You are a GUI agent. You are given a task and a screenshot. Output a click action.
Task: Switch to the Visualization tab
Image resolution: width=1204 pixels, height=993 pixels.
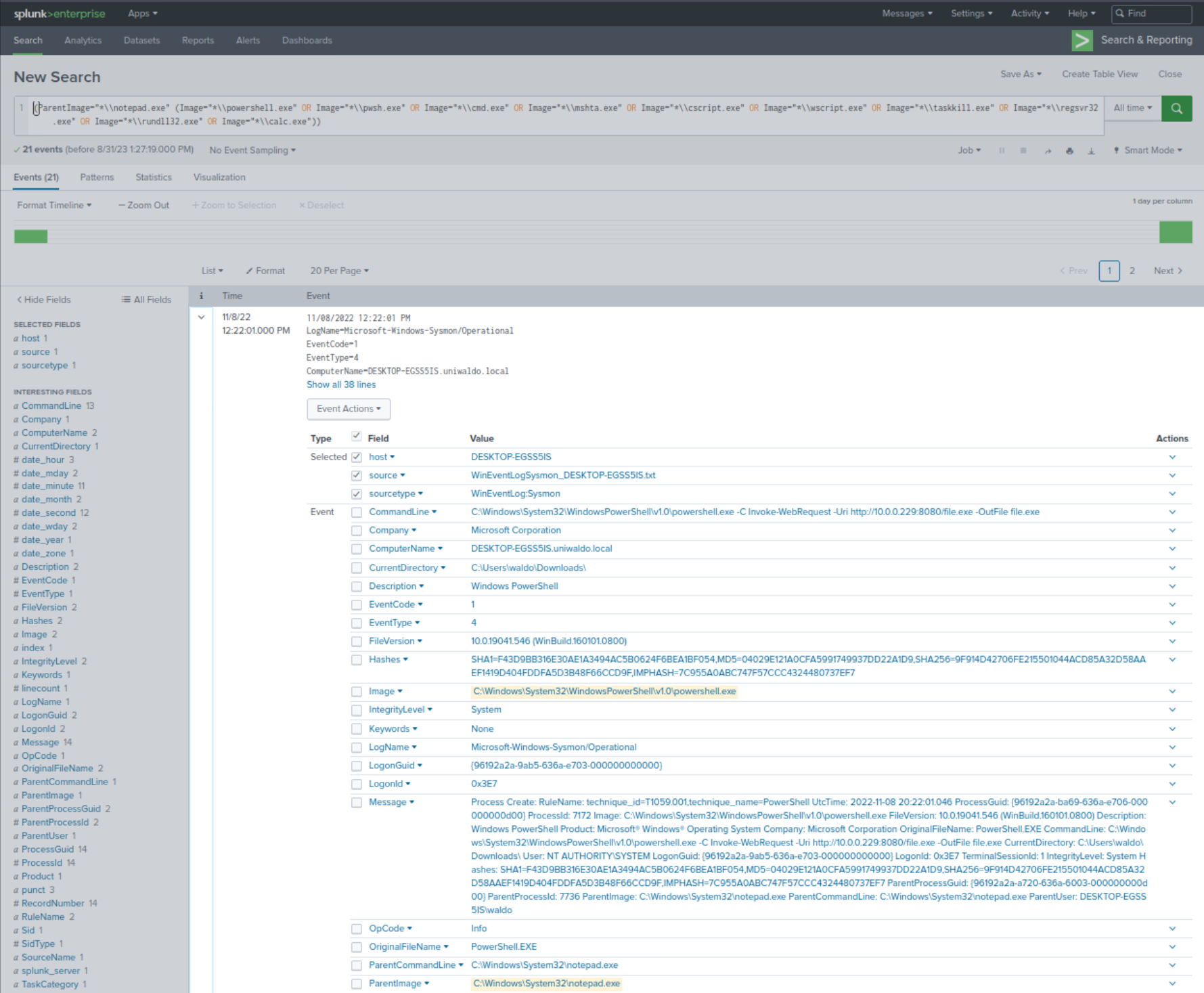pyautogui.click(x=219, y=177)
